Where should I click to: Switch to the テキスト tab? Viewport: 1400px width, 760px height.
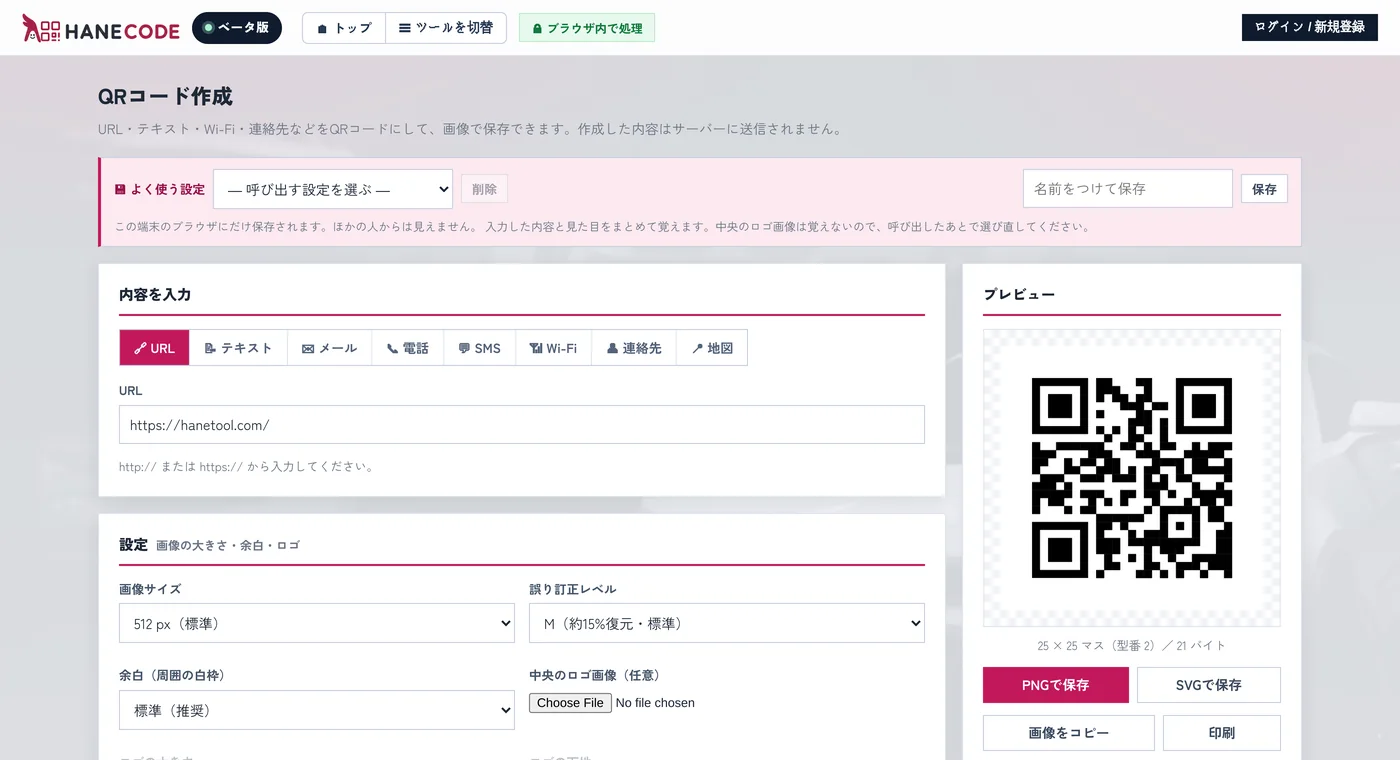(x=238, y=348)
